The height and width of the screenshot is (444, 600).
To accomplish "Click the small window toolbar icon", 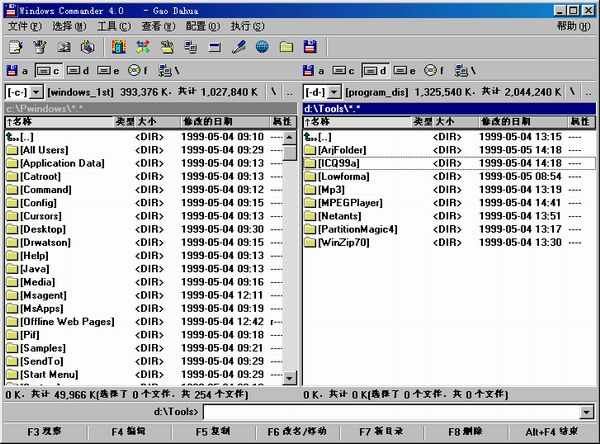I will coord(215,47).
